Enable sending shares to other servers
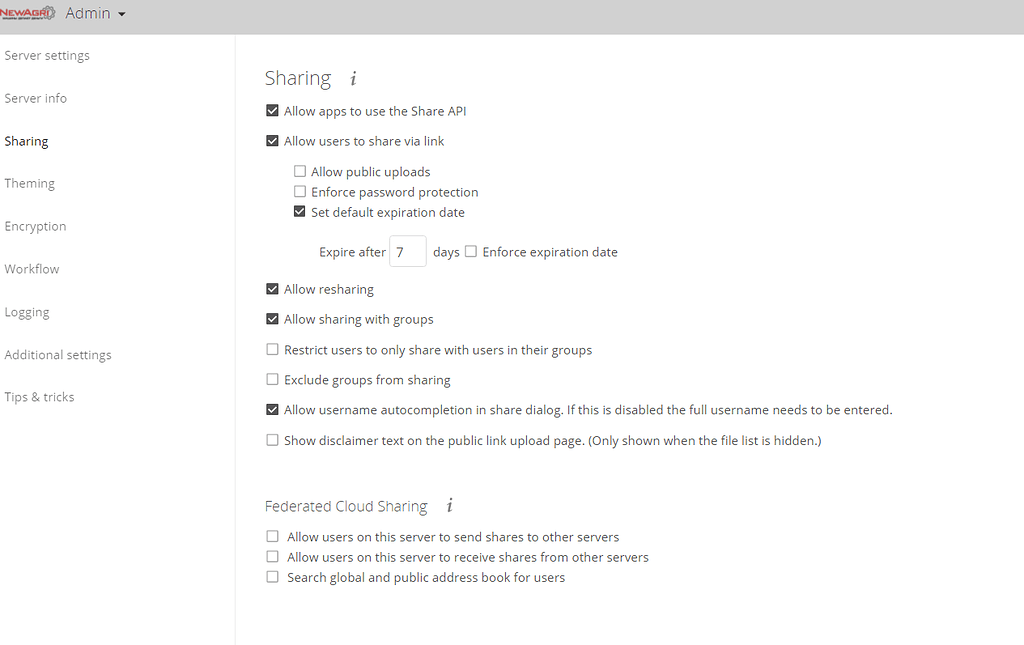The image size is (1024, 645). (x=271, y=536)
